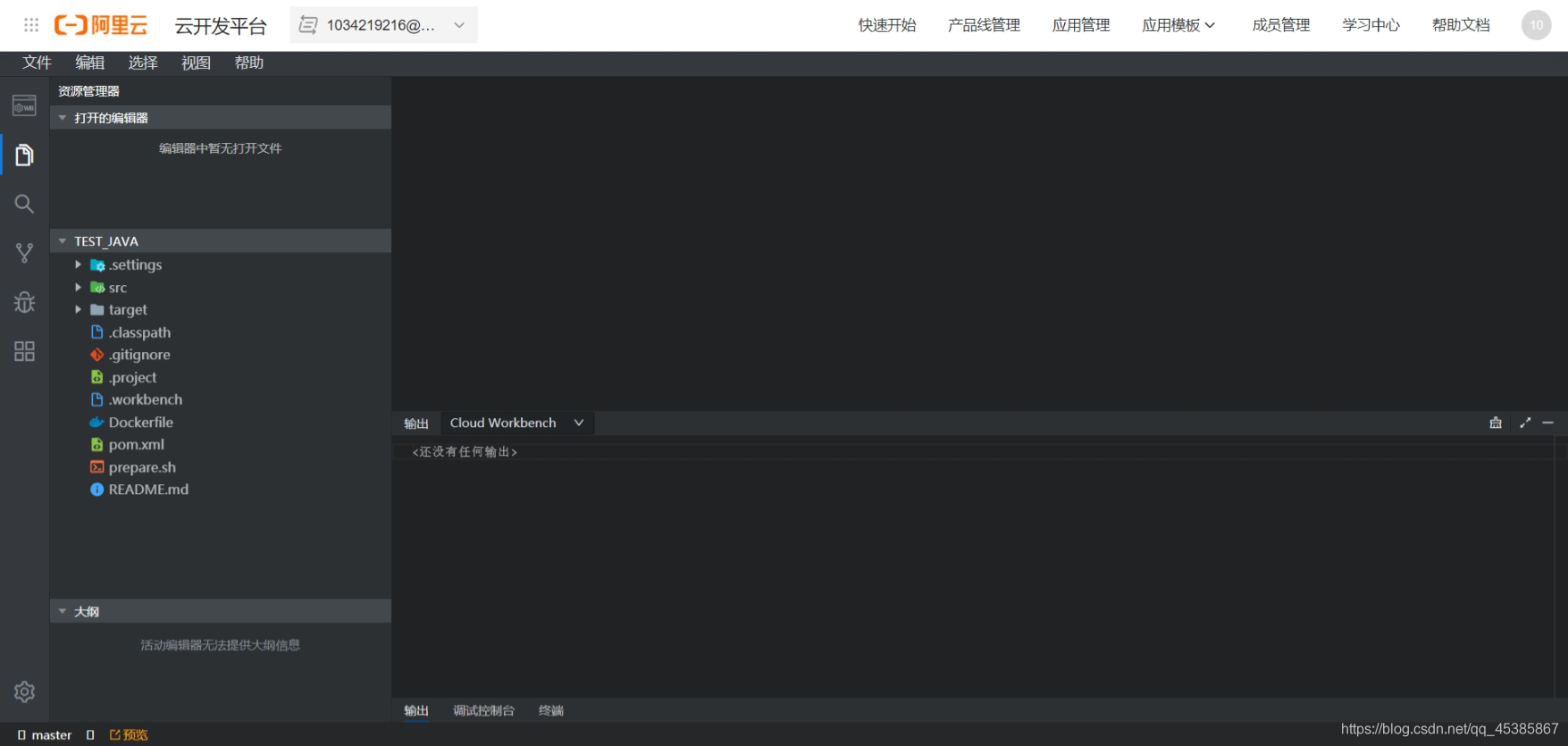Viewport: 1568px width, 746px height.
Task: Click the .settings folder icon
Action: click(x=97, y=265)
